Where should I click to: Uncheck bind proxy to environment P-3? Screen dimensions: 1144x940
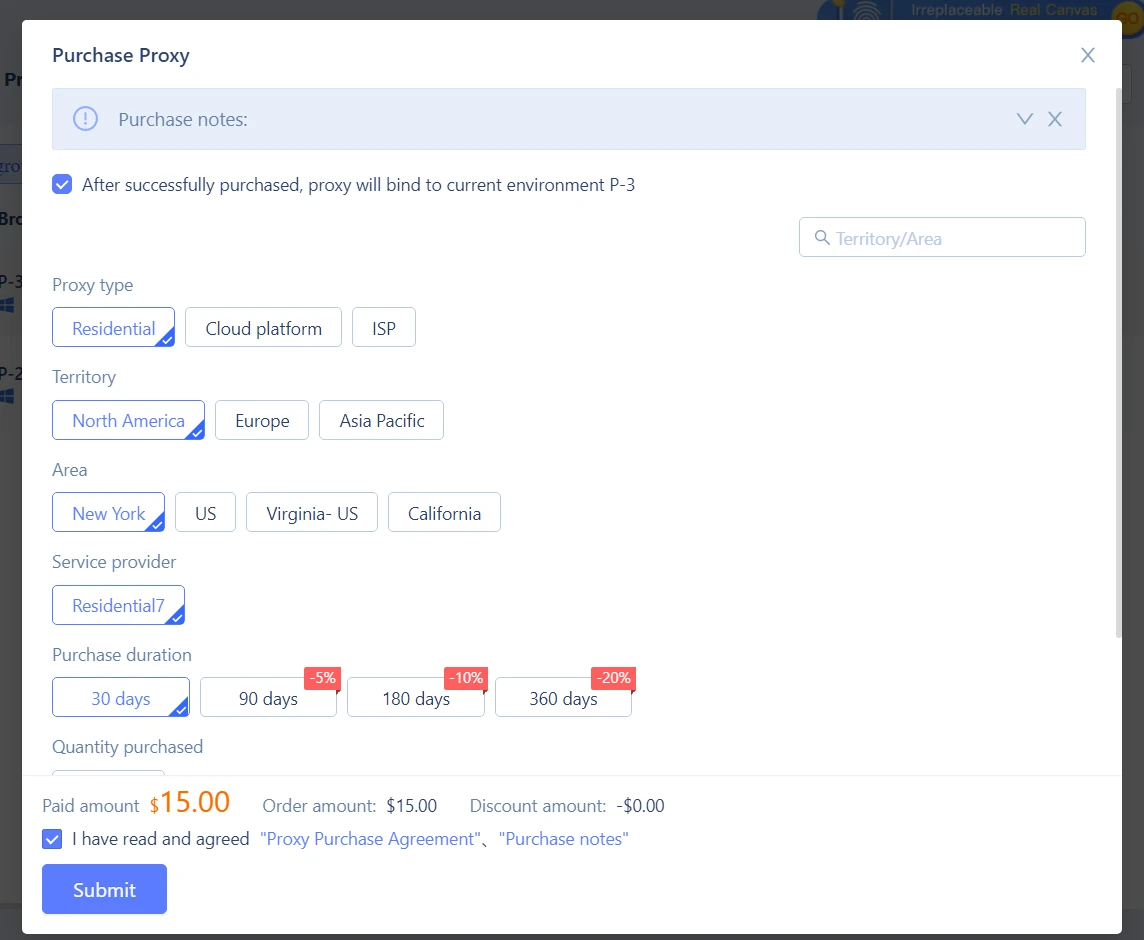coord(62,185)
